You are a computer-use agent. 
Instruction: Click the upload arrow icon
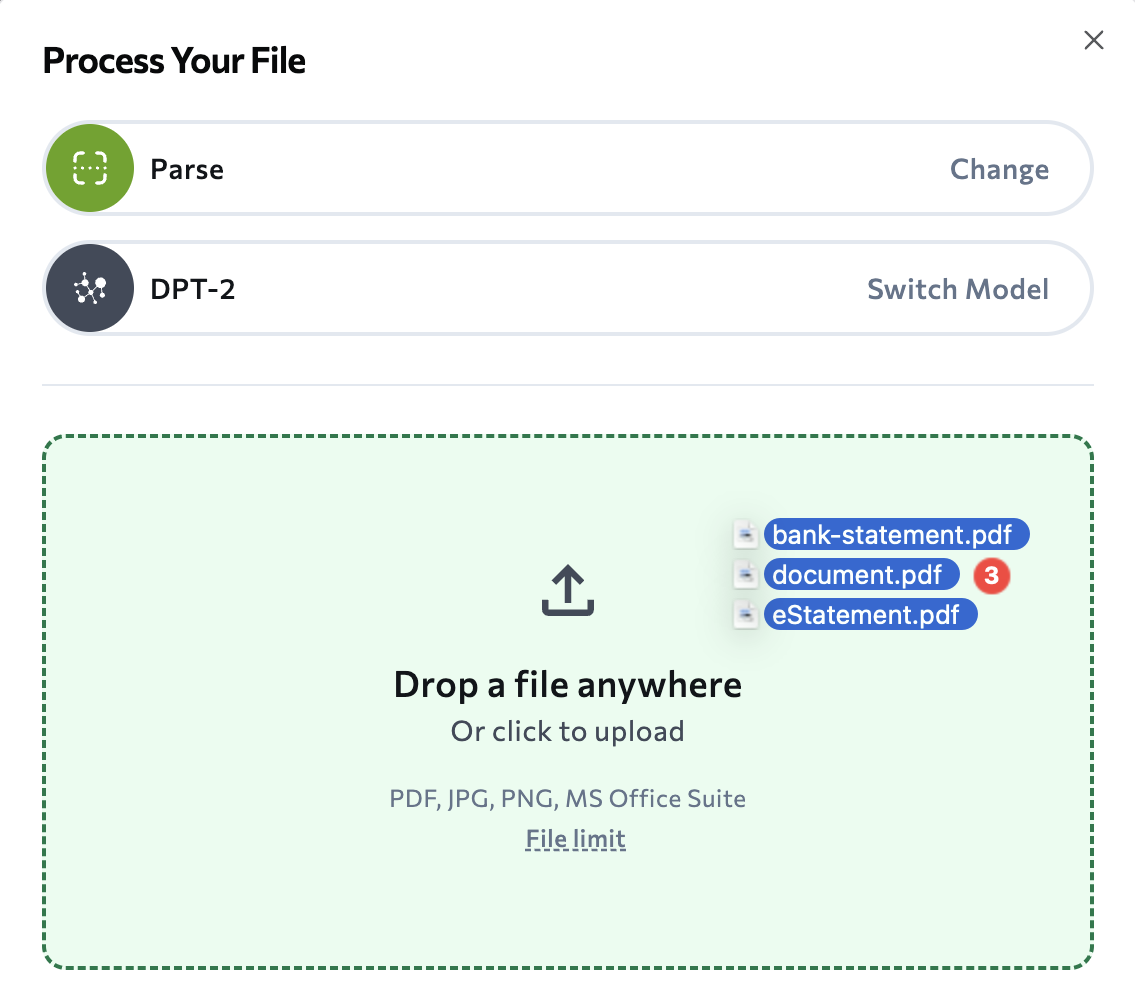[x=567, y=589]
